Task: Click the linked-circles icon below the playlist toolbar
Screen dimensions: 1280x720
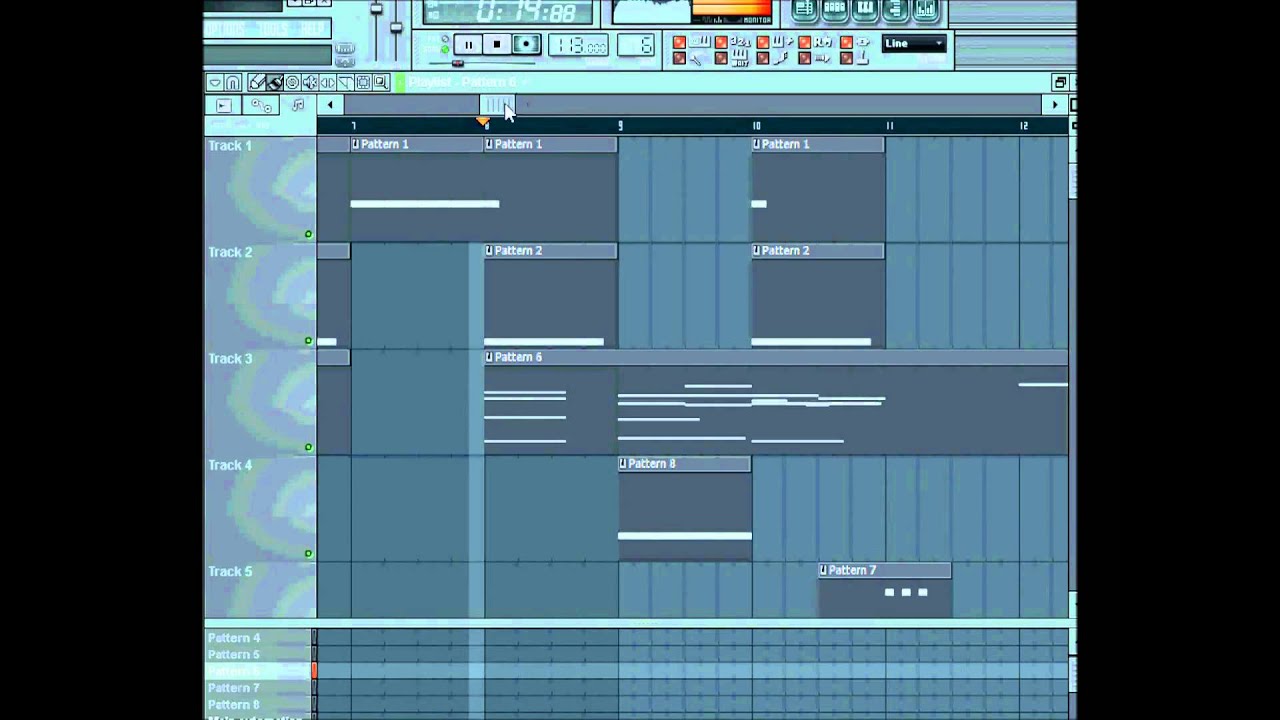Action: pyautogui.click(x=261, y=105)
